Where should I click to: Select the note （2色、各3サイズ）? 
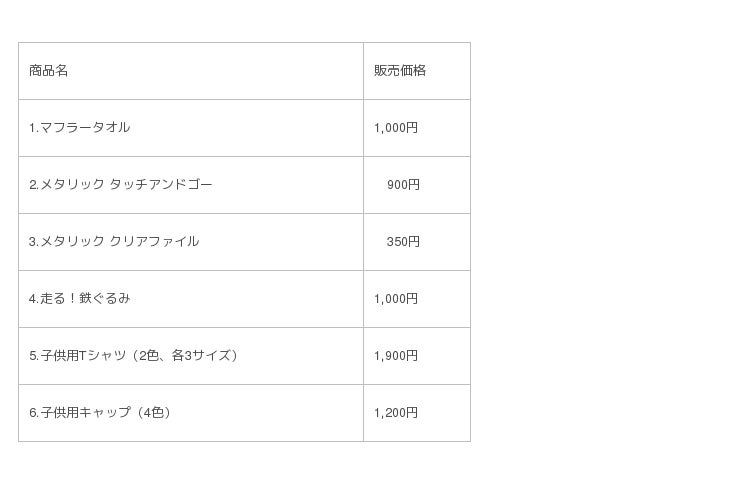185,356
